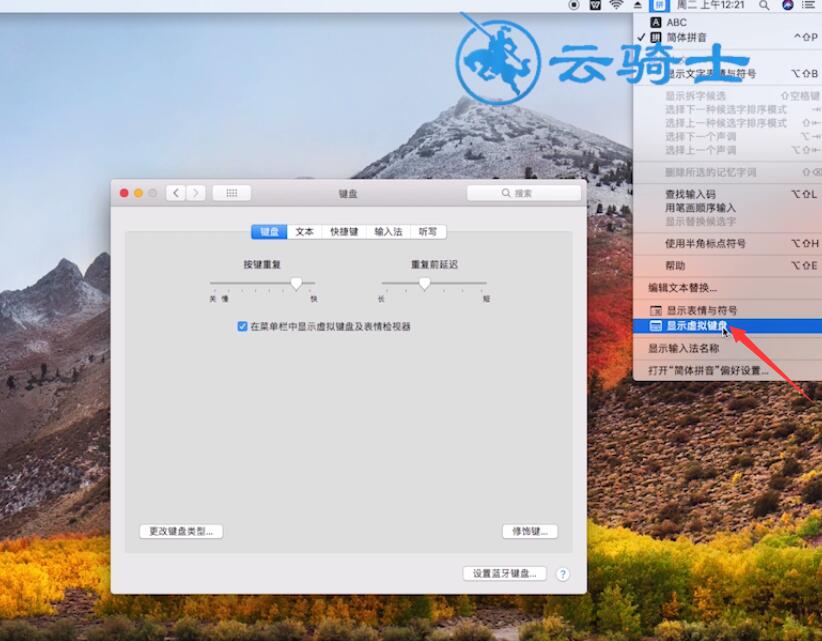Click the input method icon in menu bar

pyautogui.click(x=659, y=5)
